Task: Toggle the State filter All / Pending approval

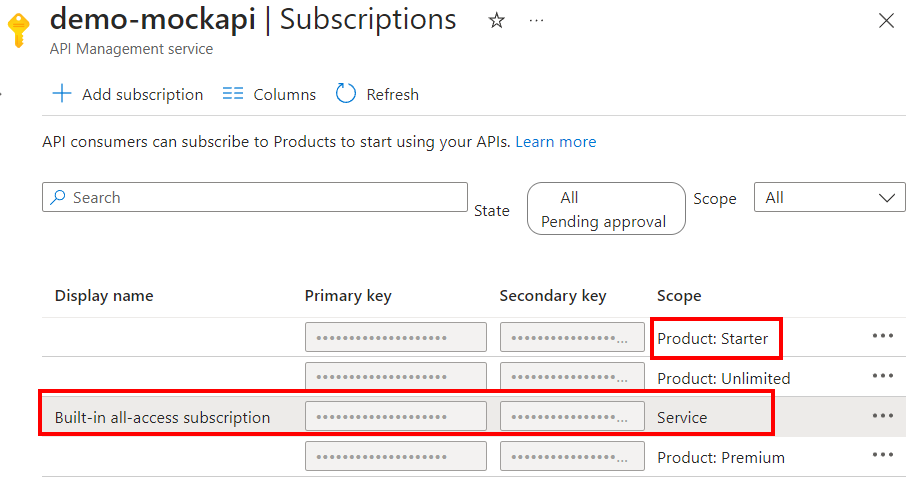Action: pyautogui.click(x=606, y=209)
